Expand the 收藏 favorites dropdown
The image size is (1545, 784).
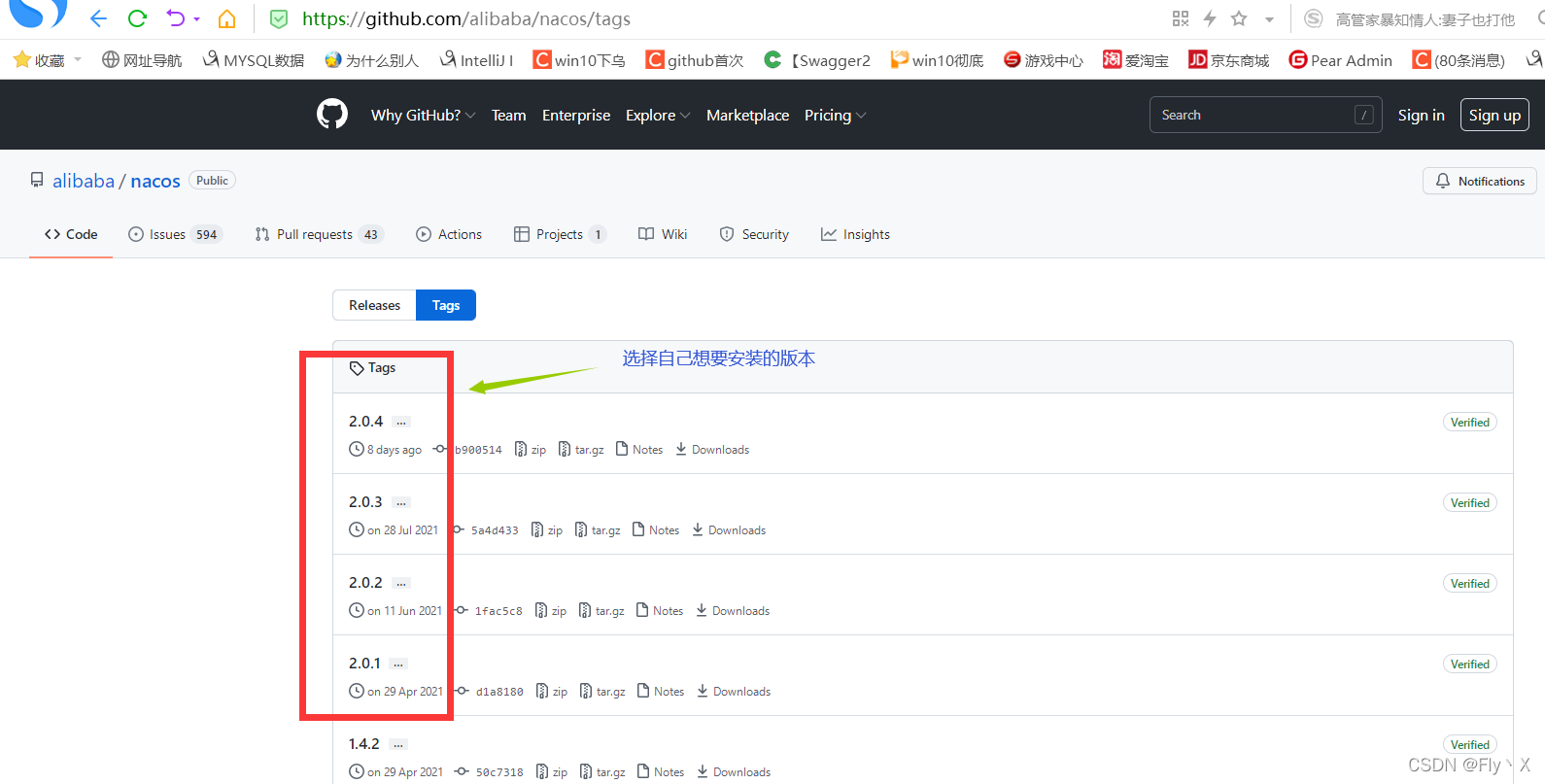[78, 59]
